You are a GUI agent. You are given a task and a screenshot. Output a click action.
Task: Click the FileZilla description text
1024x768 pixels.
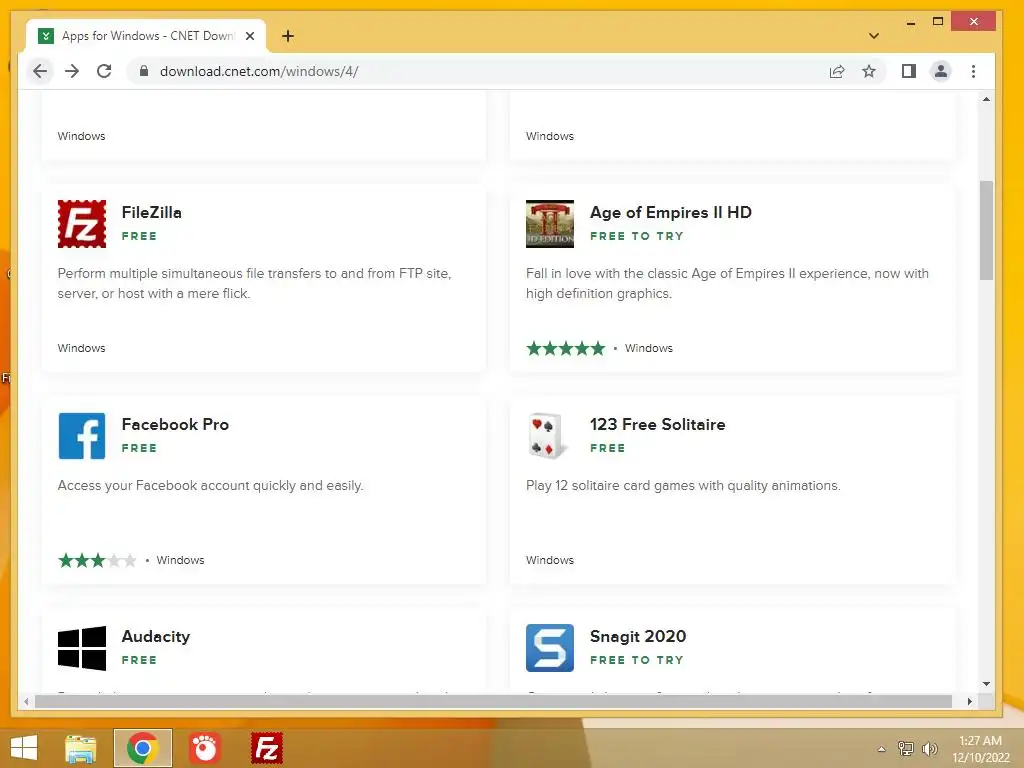[254, 283]
